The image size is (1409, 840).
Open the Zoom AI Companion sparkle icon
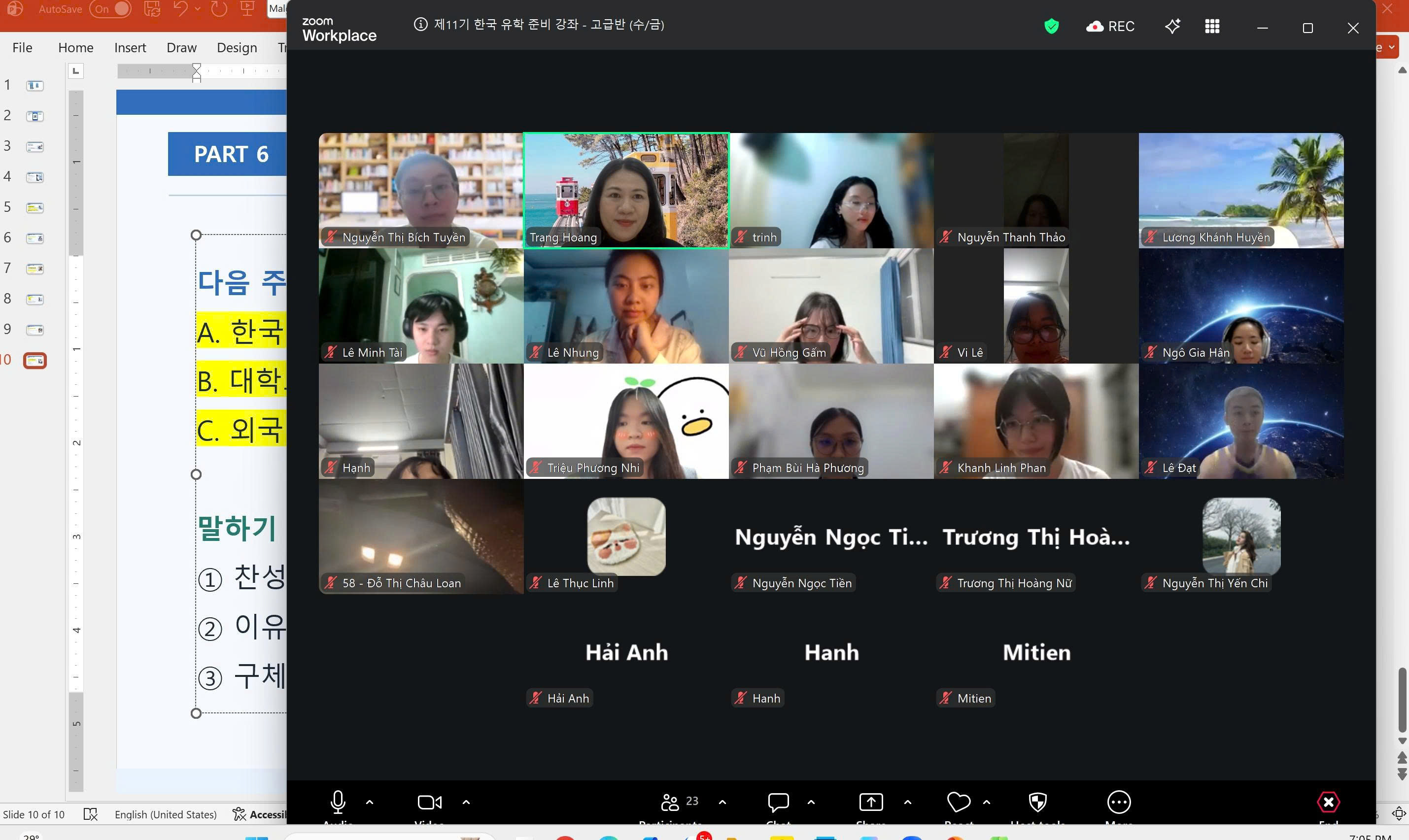[x=1172, y=26]
